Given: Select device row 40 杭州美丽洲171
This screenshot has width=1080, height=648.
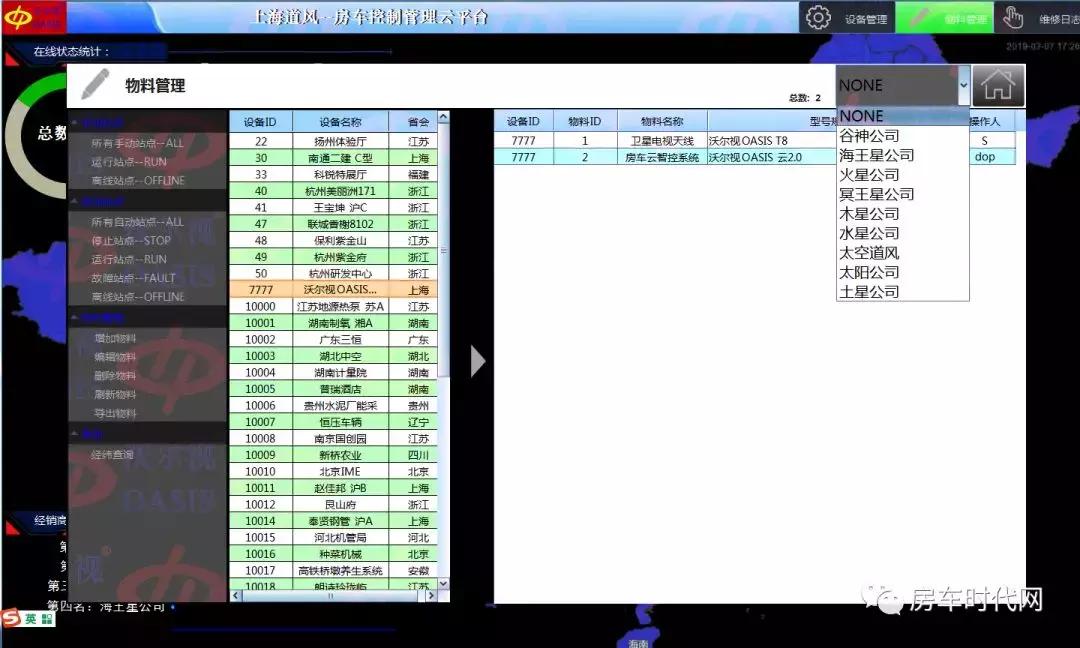Looking at the screenshot, I should click(333, 191).
